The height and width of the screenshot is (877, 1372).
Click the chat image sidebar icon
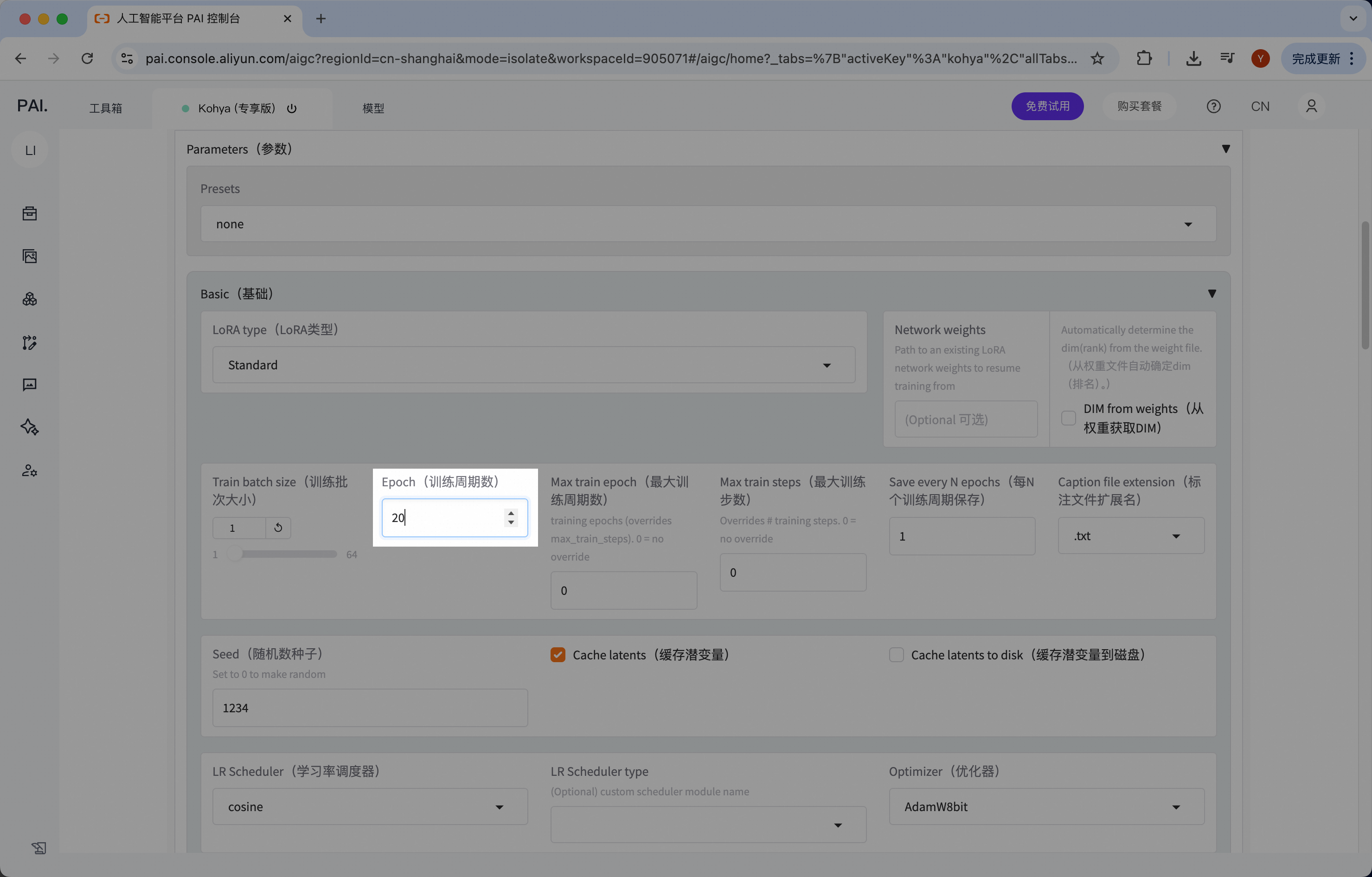click(30, 385)
